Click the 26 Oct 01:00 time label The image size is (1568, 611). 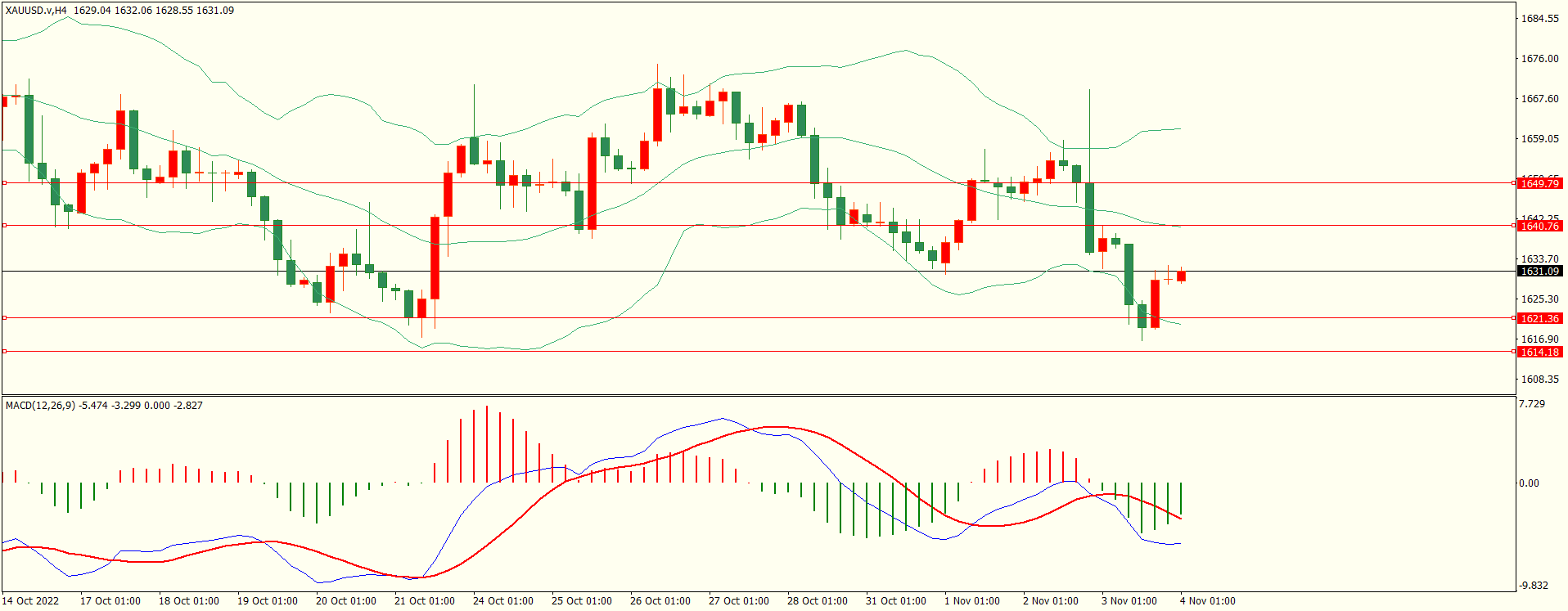tap(660, 600)
